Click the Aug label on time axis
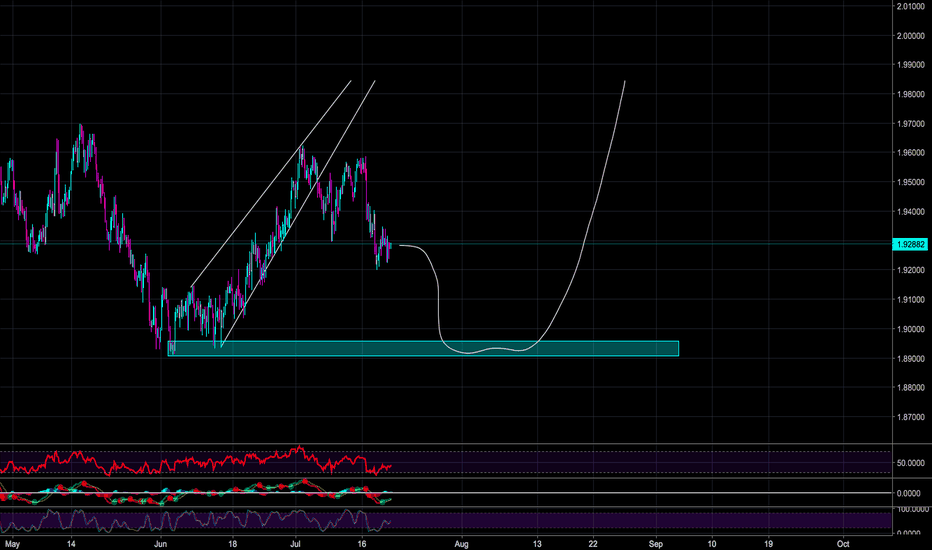Screen dimensions: 932x550 (461, 543)
